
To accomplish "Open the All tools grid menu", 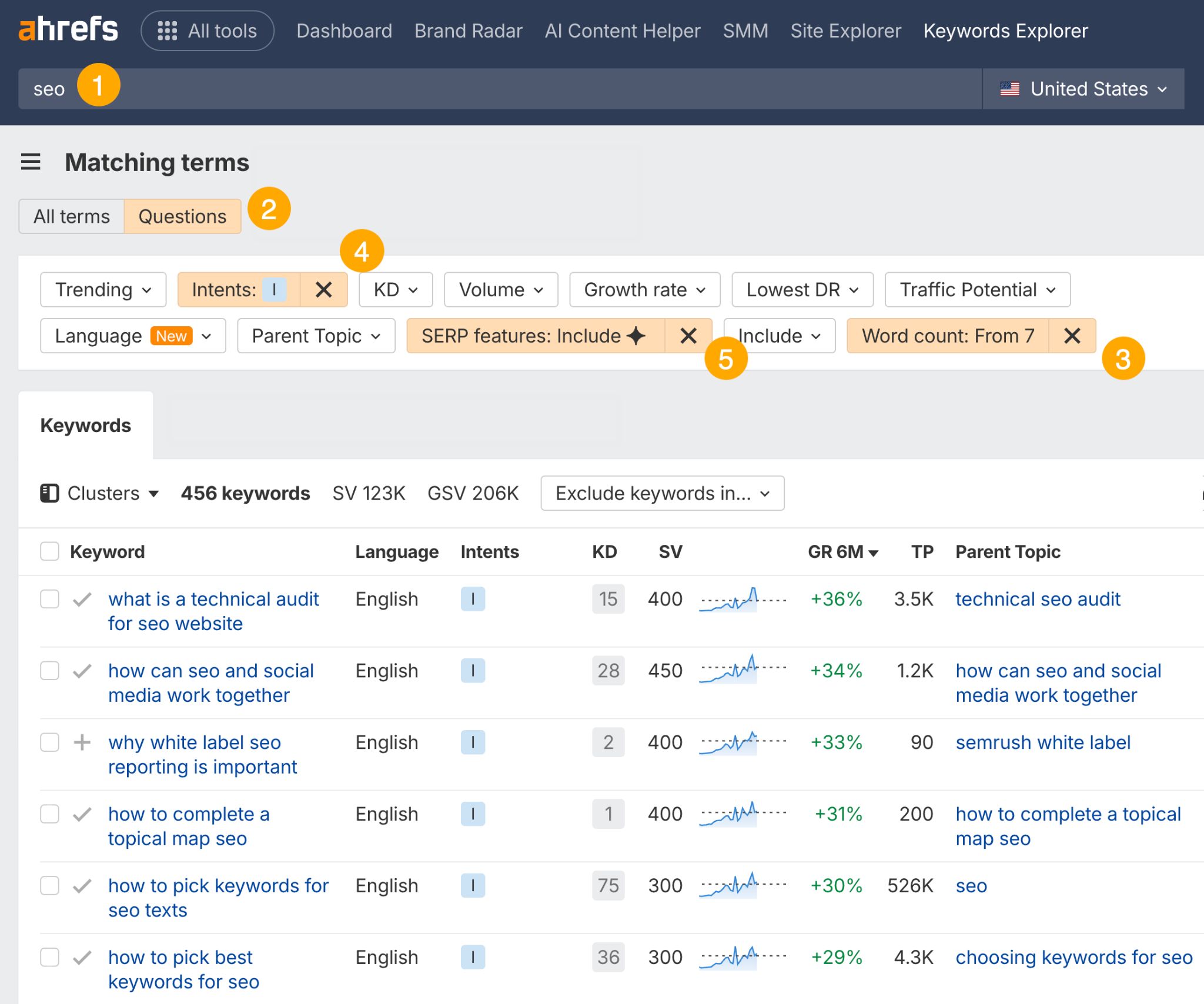I will tap(207, 31).
